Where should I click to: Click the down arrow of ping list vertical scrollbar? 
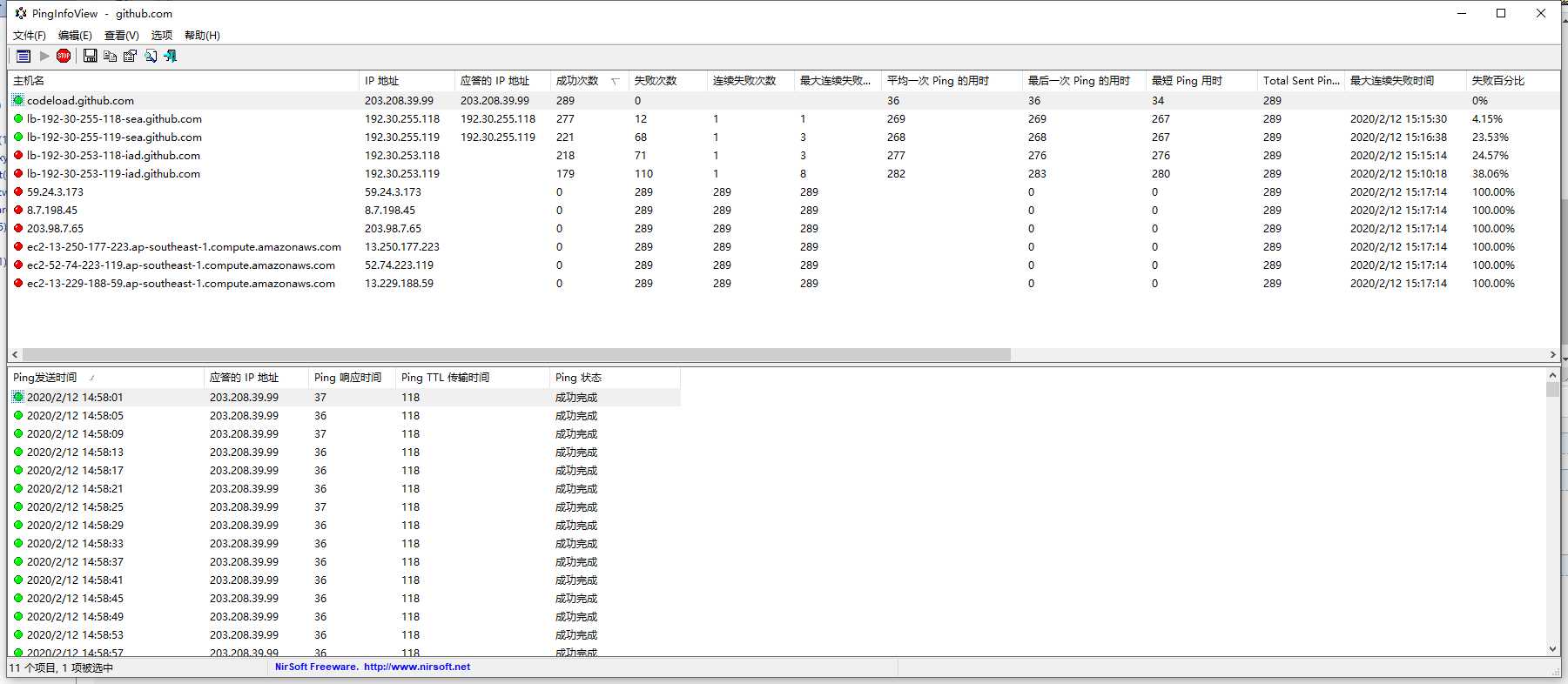1552,649
